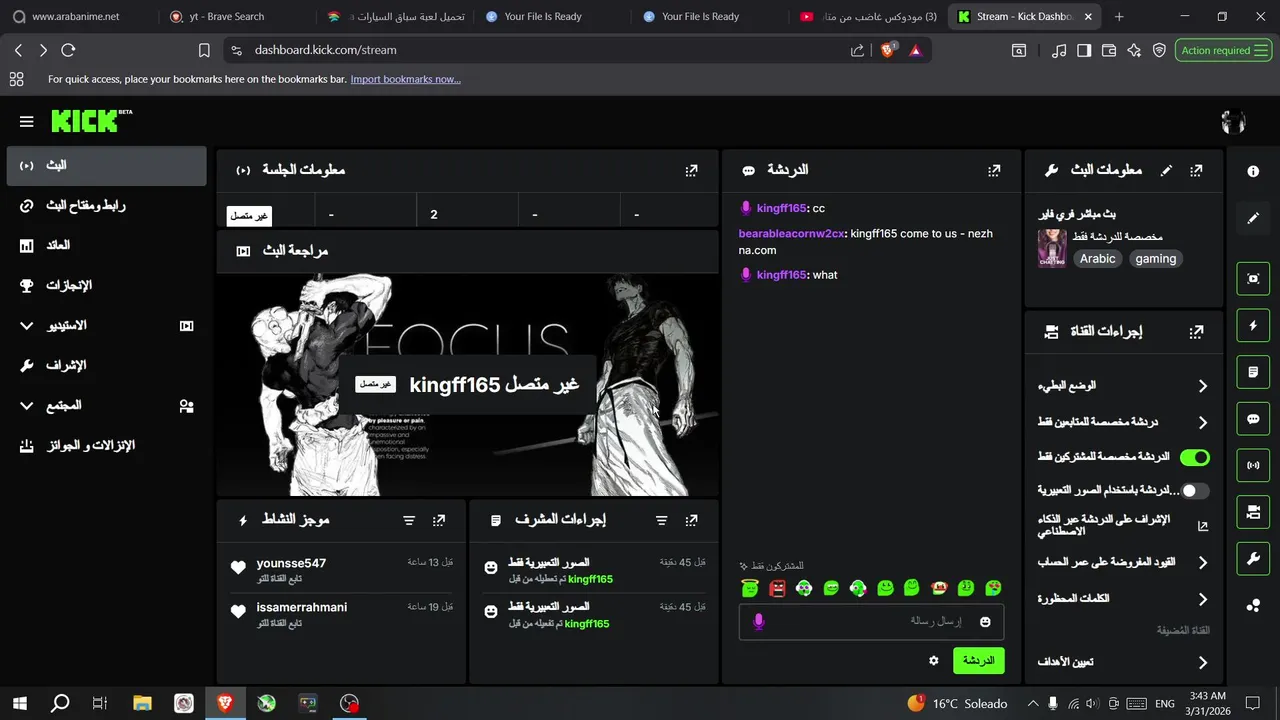1280x720 pixels.
Task: Toggle the broadcast signal icon in right sidebar
Action: click(1253, 465)
